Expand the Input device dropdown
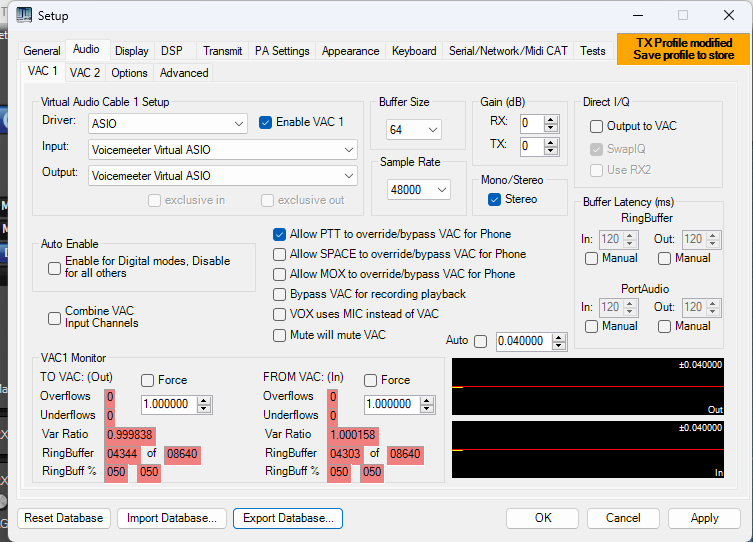 pos(347,150)
